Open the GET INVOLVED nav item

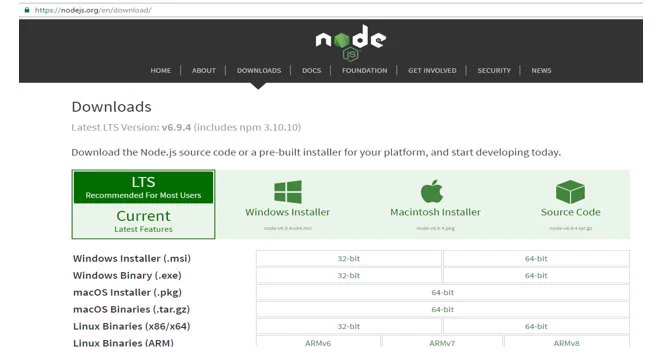pyautogui.click(x=432, y=70)
